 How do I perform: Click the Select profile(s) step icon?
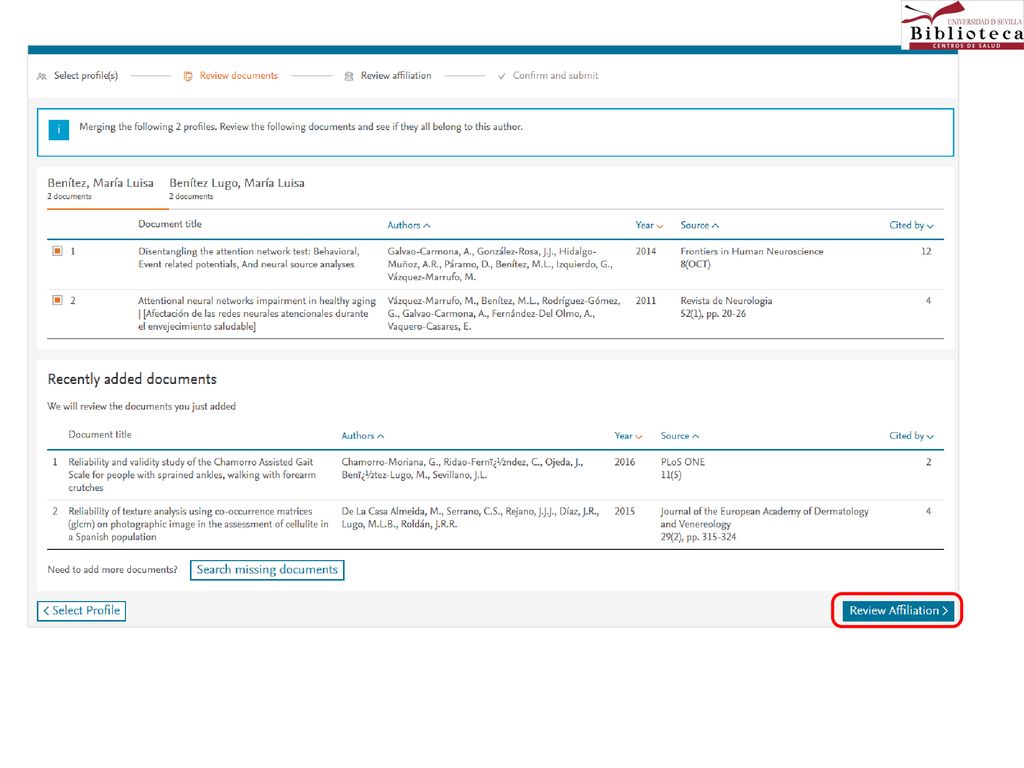click(42, 76)
